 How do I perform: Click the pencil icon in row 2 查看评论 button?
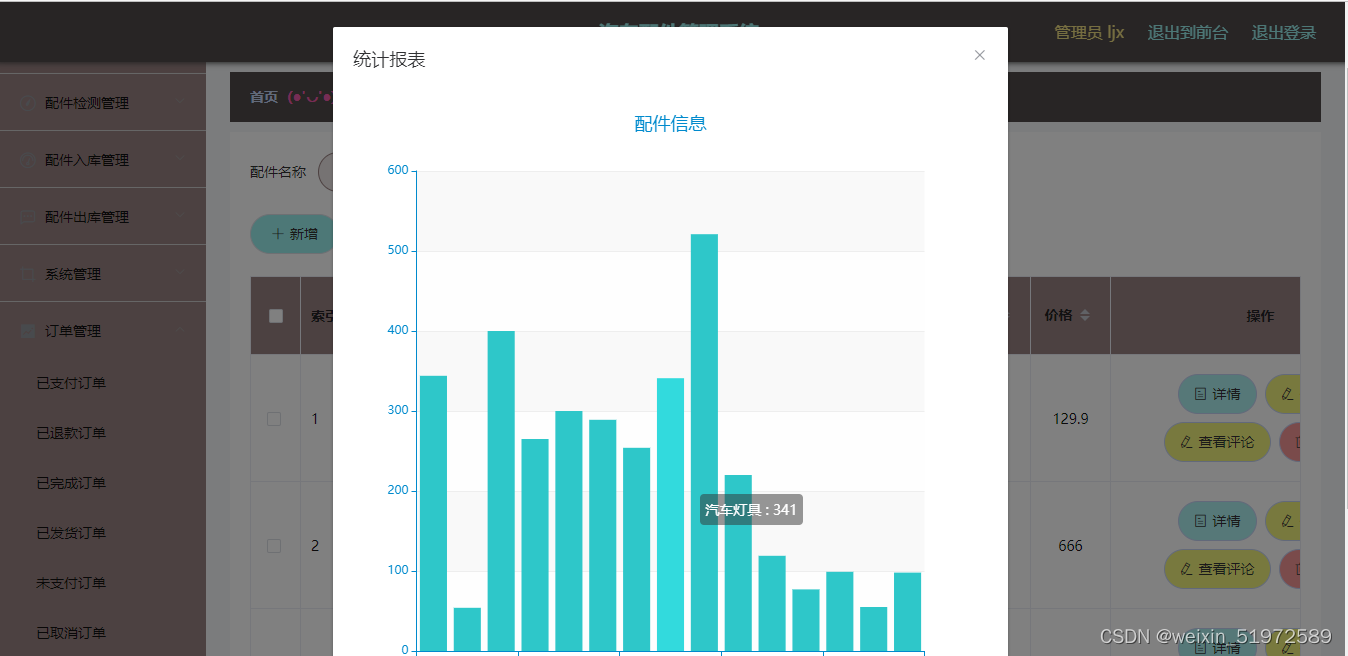tap(1186, 569)
